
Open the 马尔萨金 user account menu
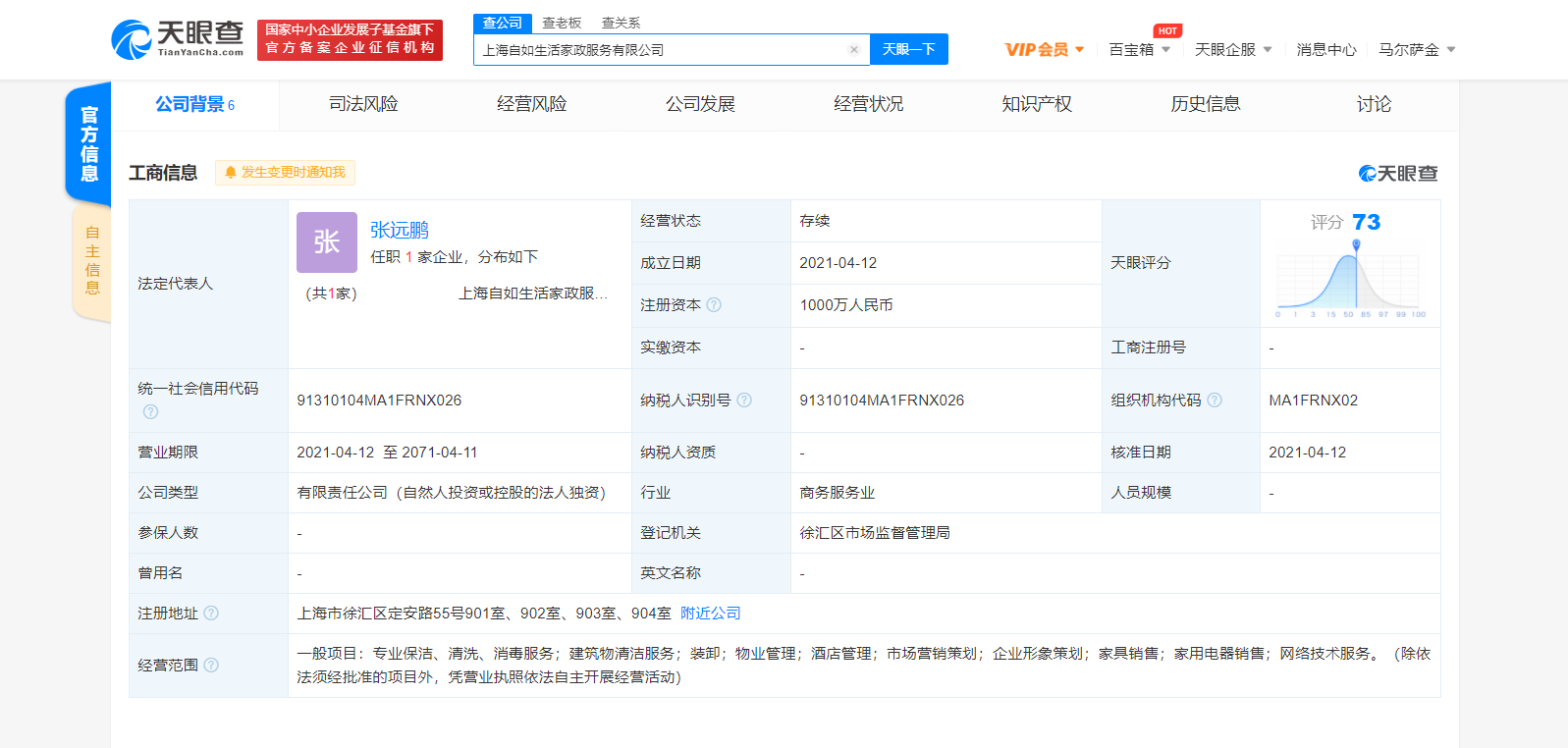coord(1417,49)
